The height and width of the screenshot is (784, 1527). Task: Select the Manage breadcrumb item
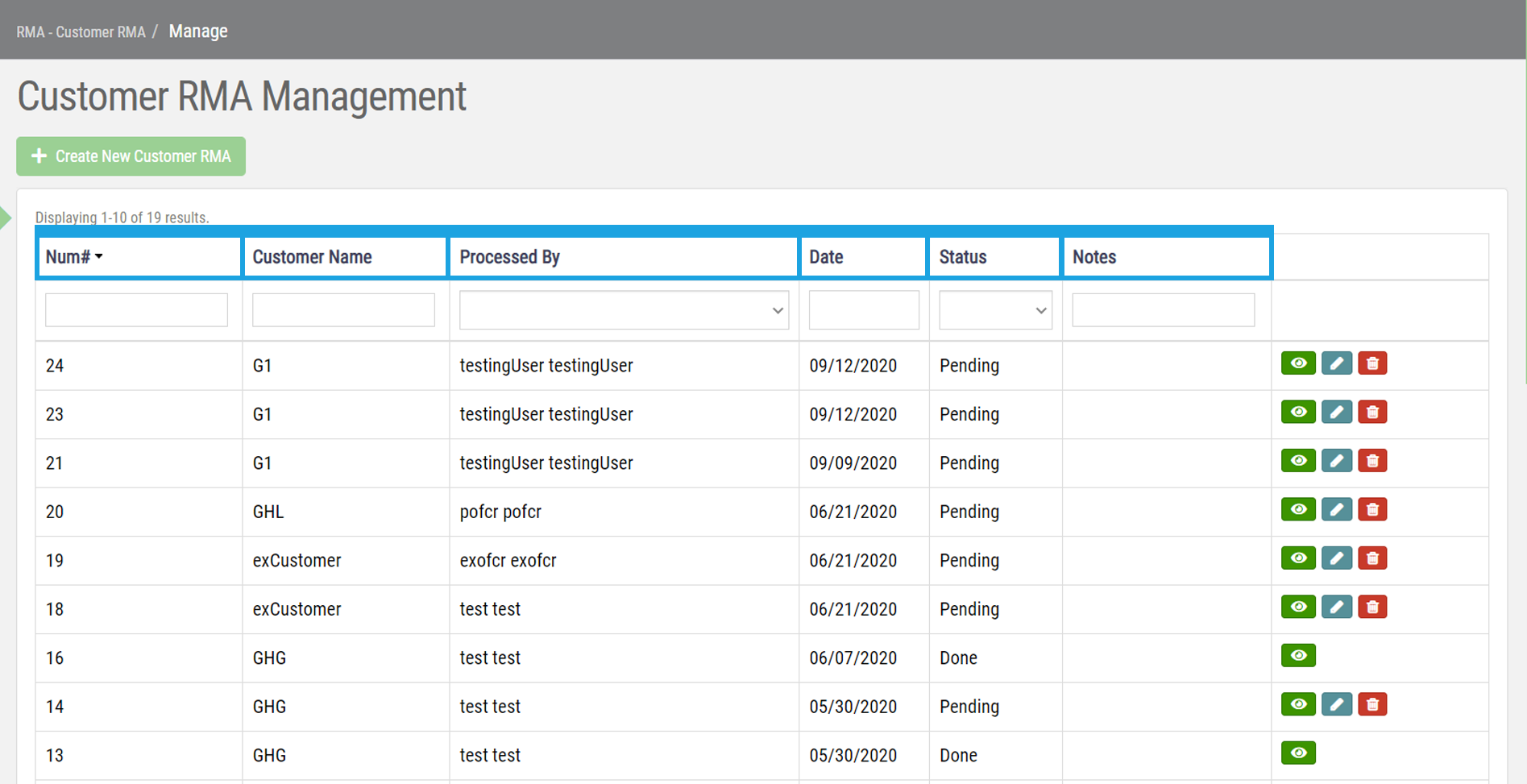[197, 31]
